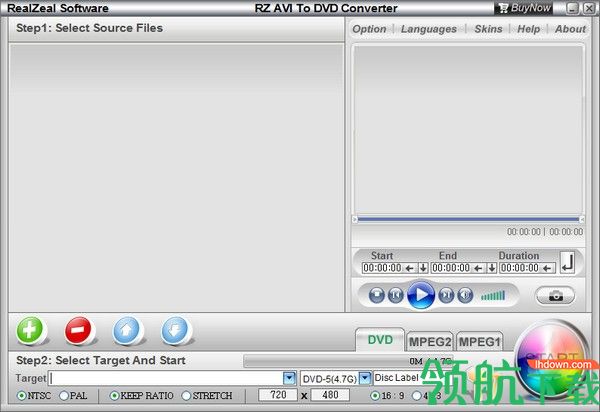Click the green add files button
The width and height of the screenshot is (600, 412).
(30, 330)
